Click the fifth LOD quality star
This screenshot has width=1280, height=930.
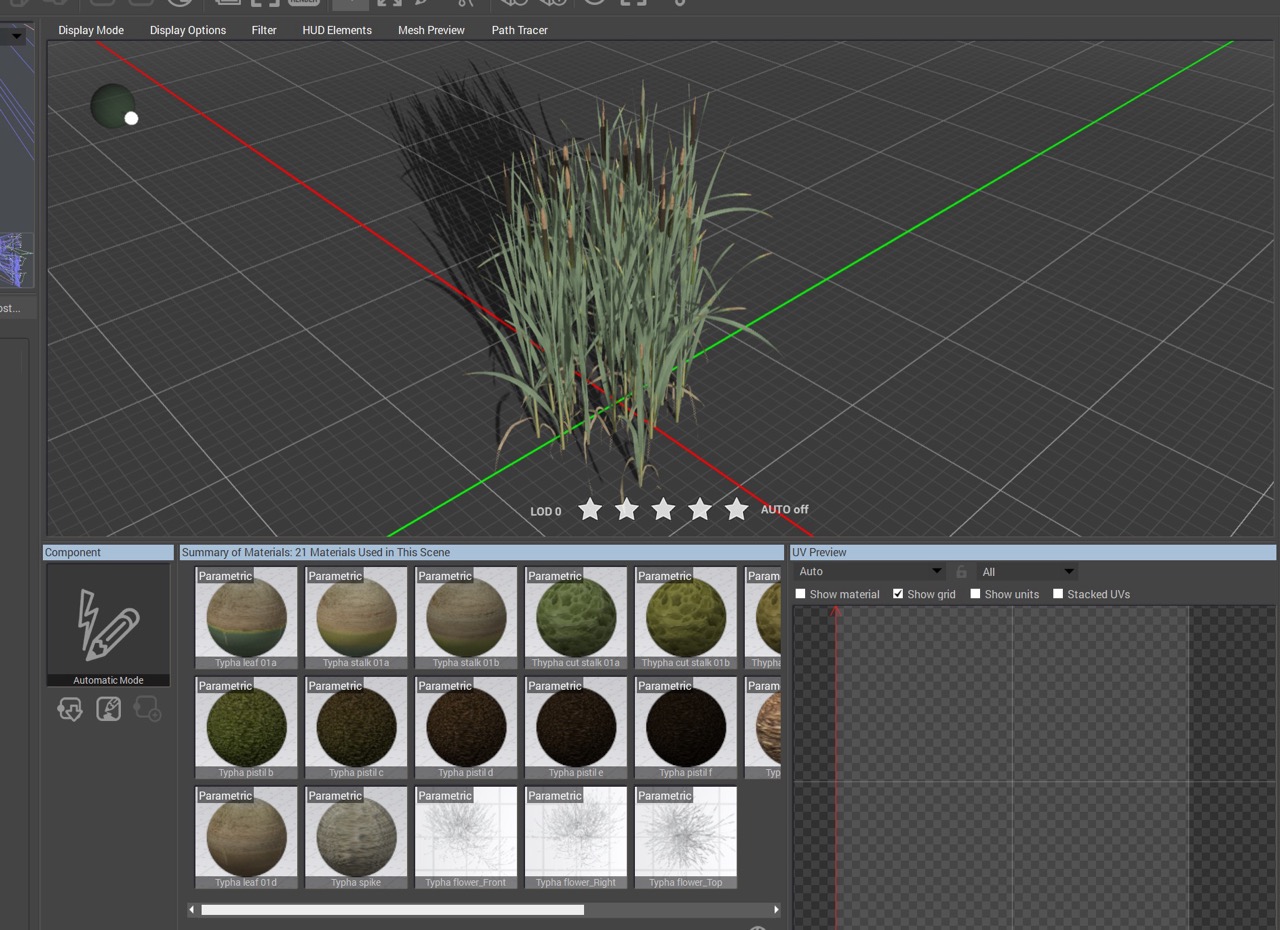[x=736, y=509]
